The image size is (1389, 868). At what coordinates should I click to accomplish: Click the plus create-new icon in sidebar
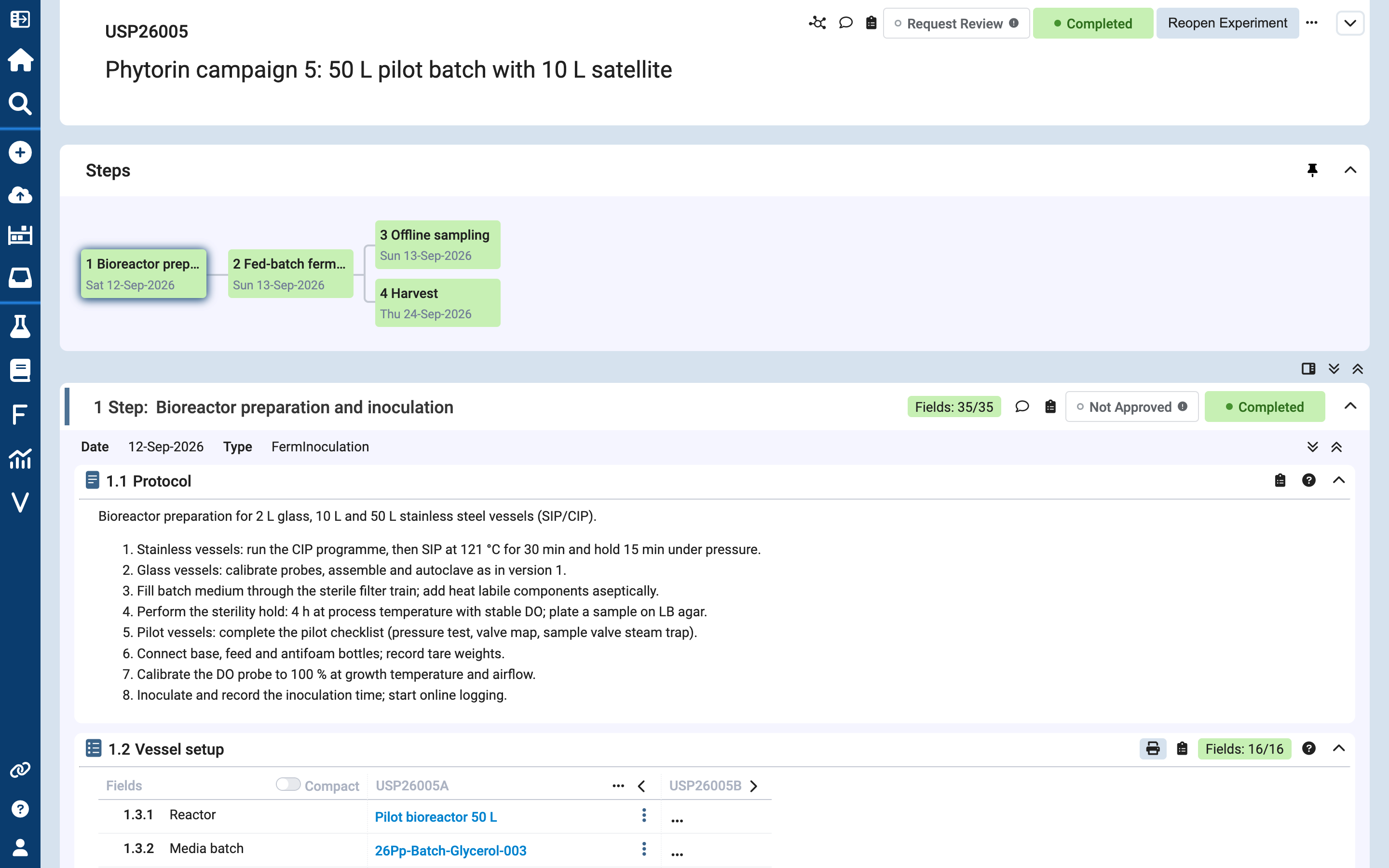tap(20, 152)
